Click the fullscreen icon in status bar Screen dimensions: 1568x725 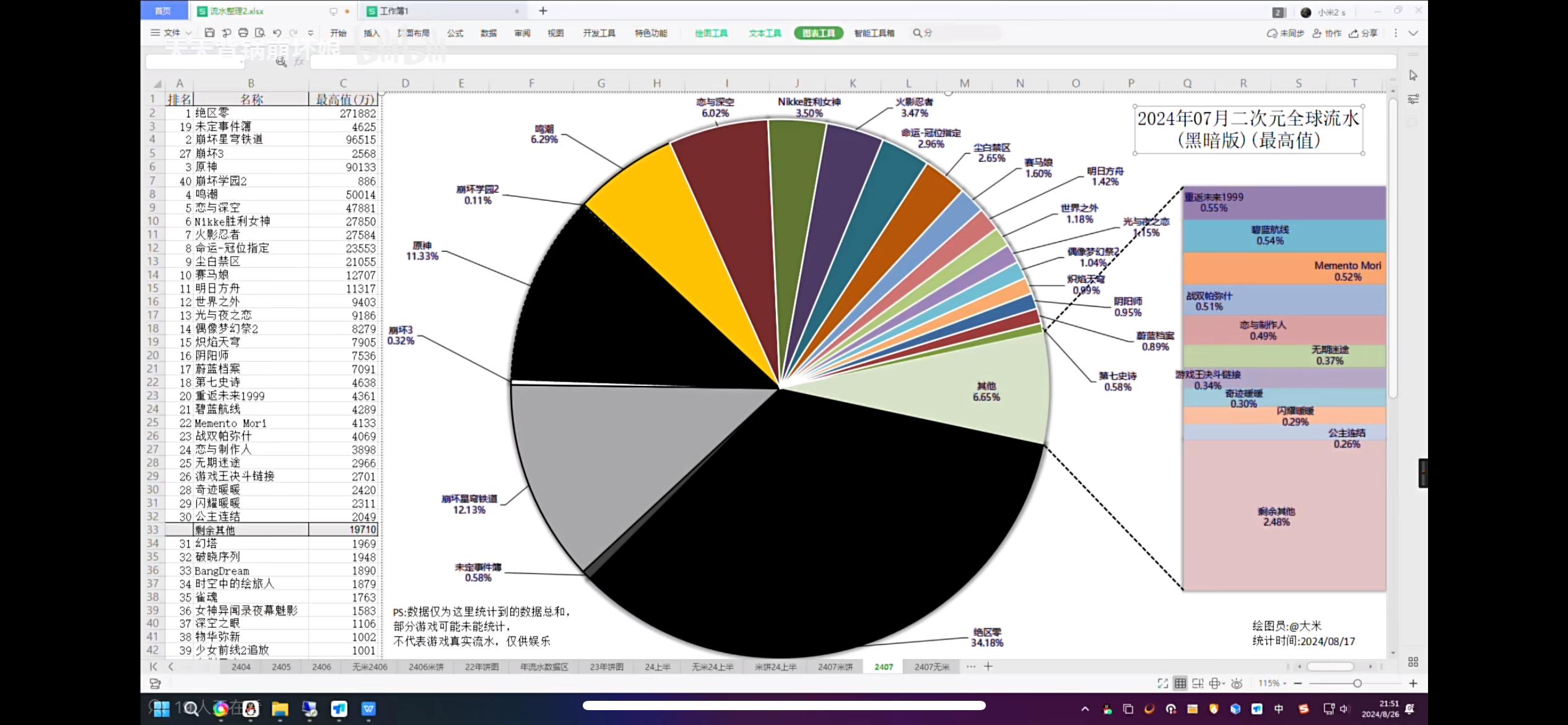point(1163,683)
